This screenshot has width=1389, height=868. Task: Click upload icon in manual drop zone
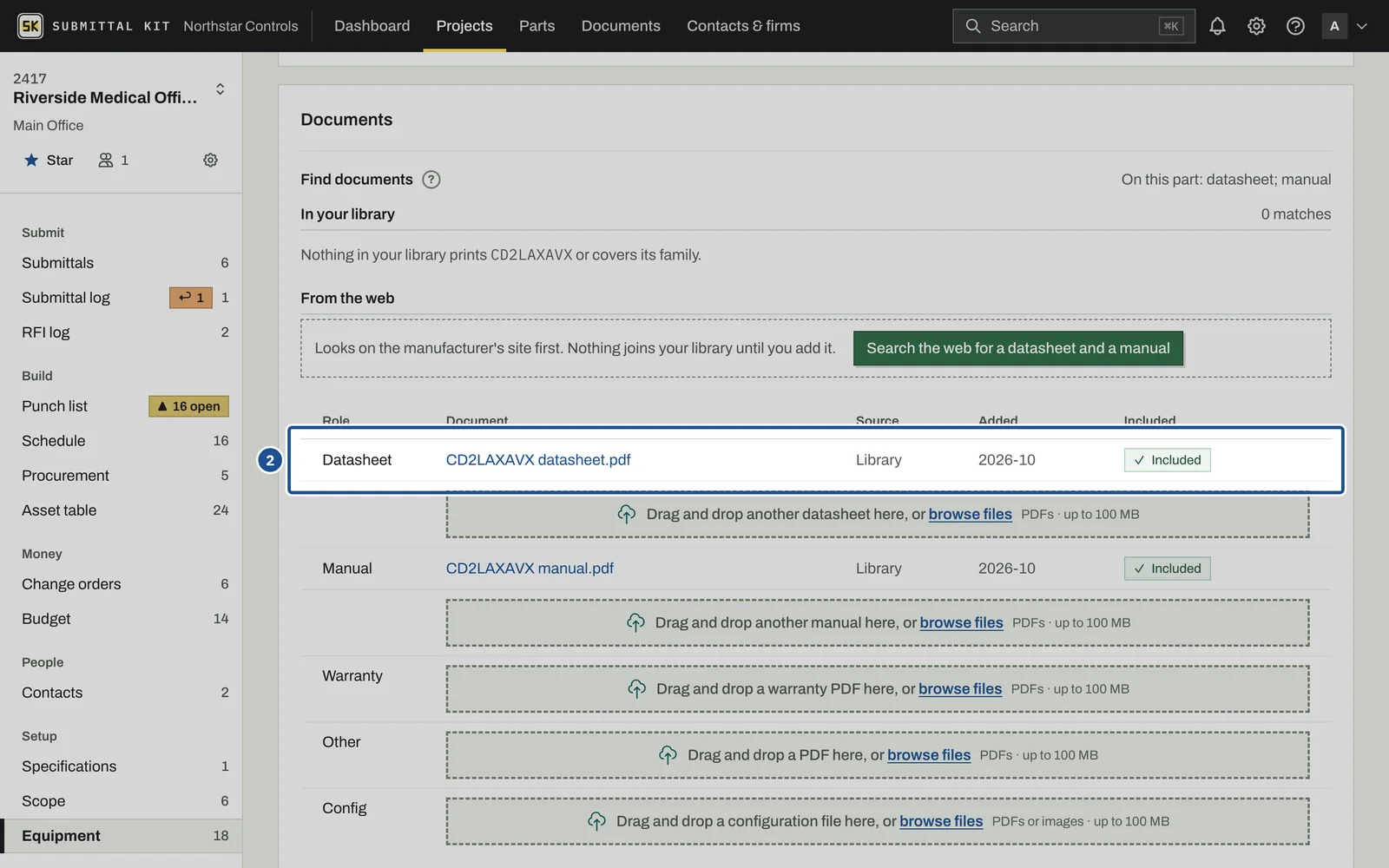(x=635, y=623)
